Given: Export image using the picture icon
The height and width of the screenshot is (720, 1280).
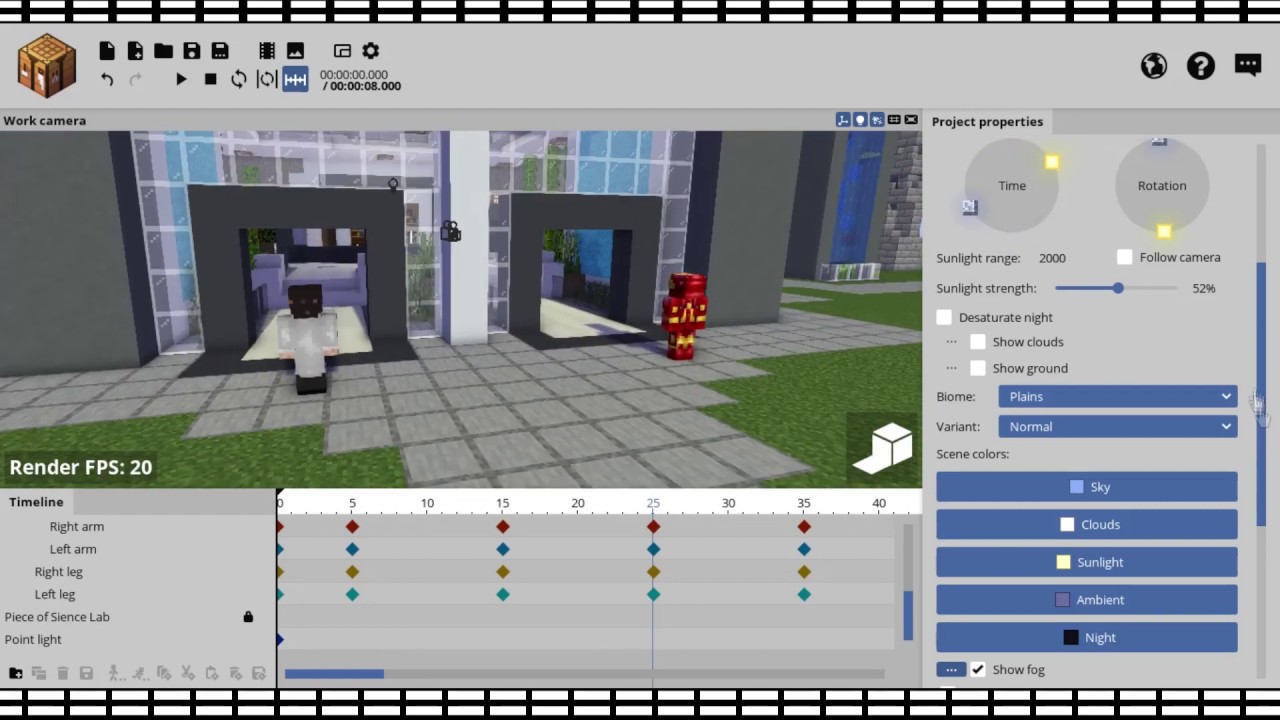Looking at the screenshot, I should pos(295,50).
